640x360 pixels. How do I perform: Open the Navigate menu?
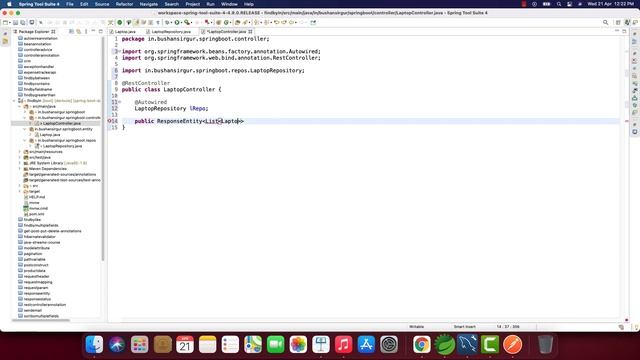click(x=149, y=4)
